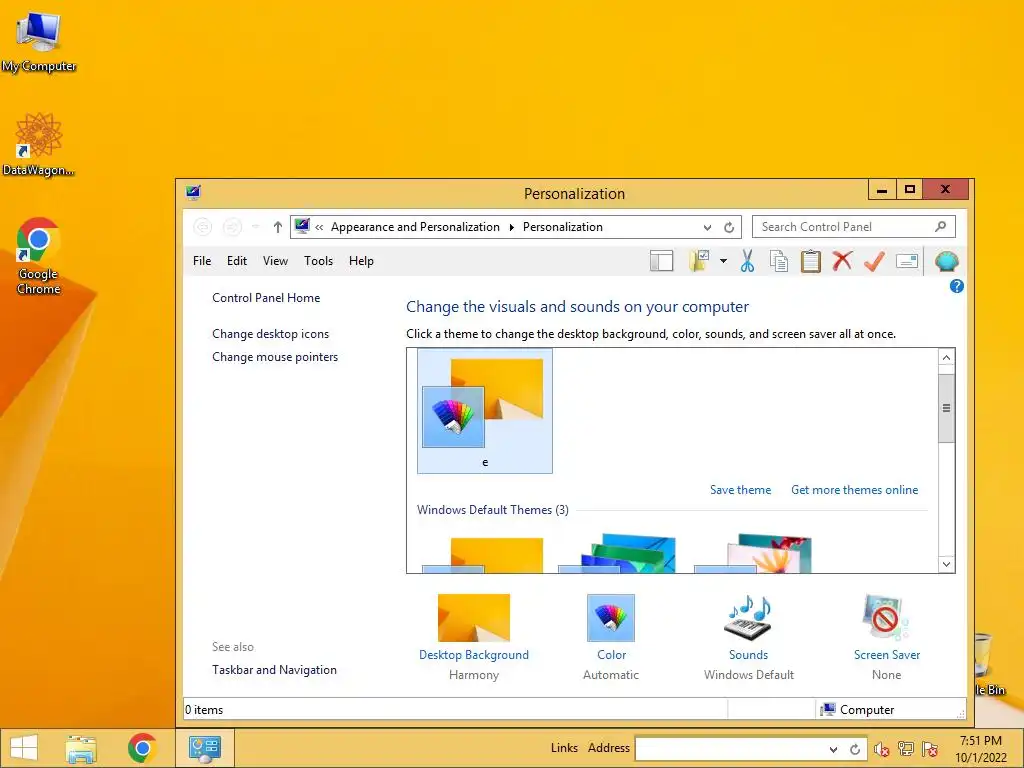The image size is (1024, 768).
Task: Open File Explorer from the taskbar
Action: pyautogui.click(x=81, y=748)
